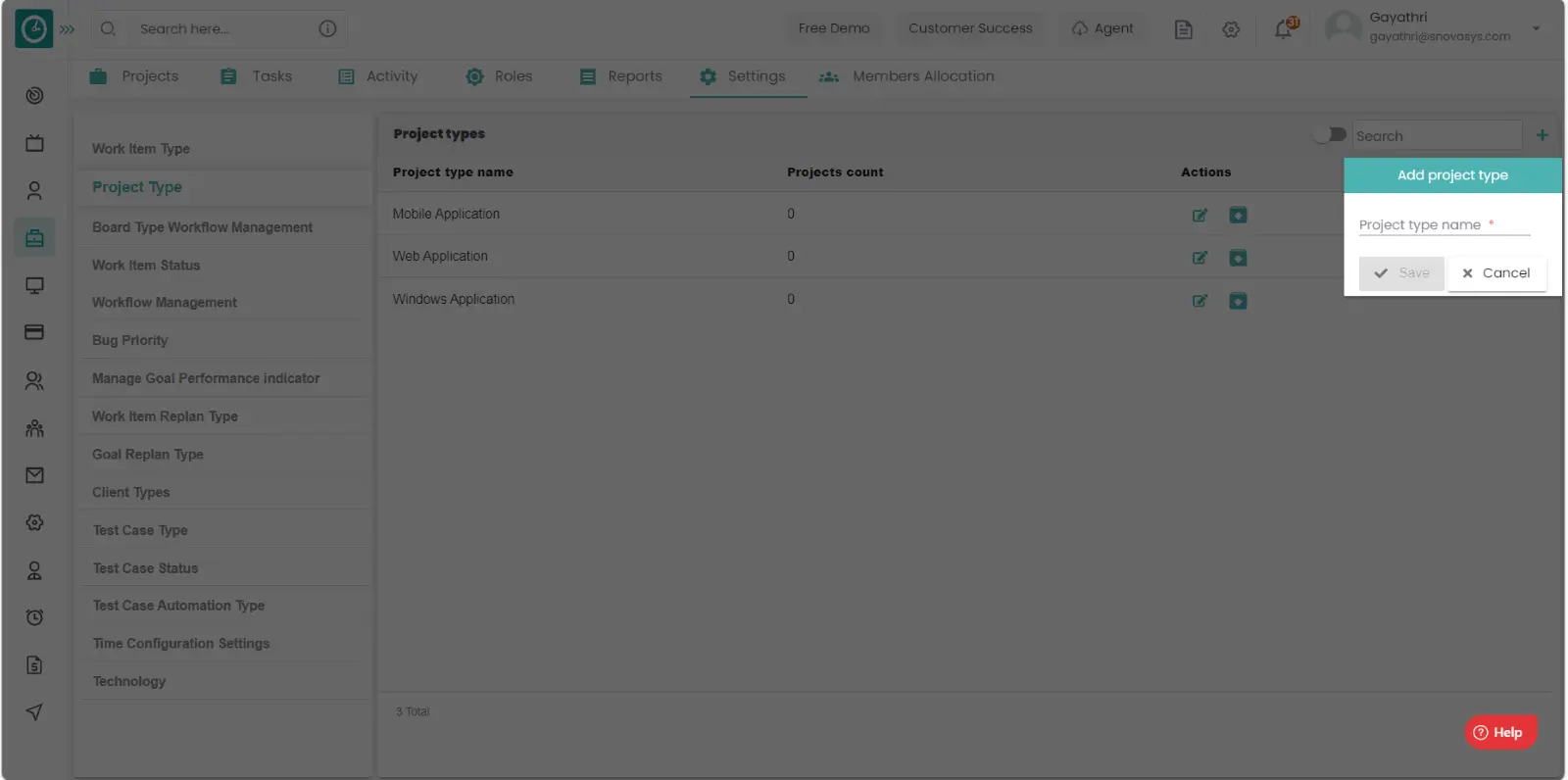Open the two-people sidebar icon
Screen dimensions: 1568x780
click(34, 380)
